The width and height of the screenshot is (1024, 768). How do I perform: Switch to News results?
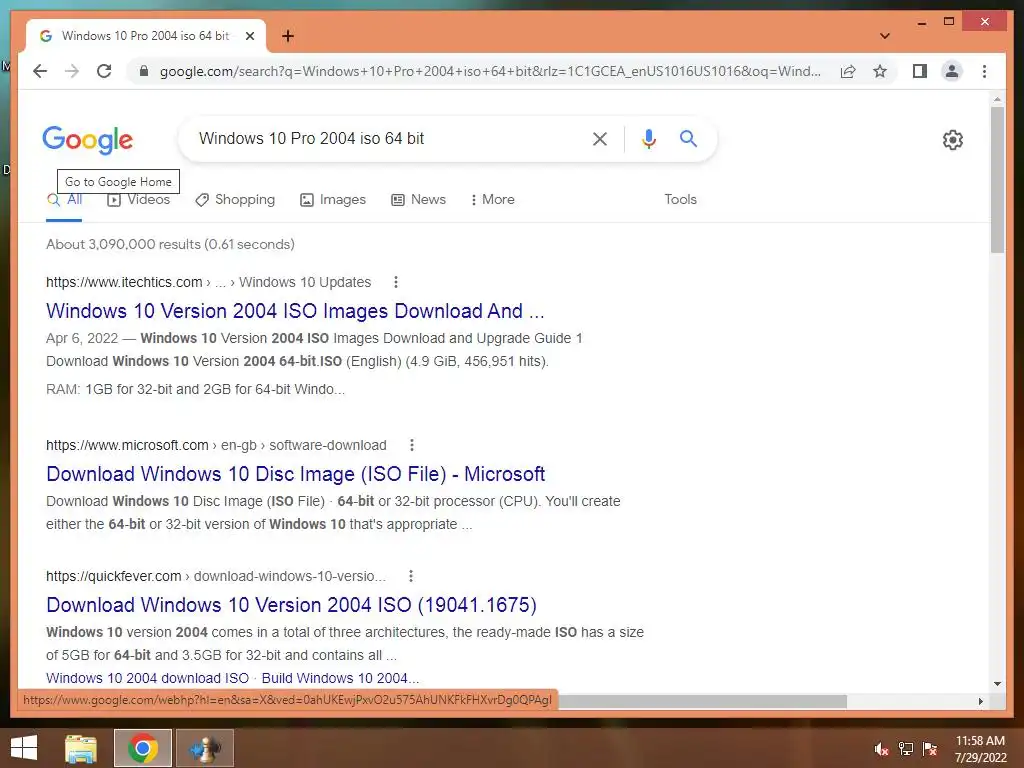point(418,200)
